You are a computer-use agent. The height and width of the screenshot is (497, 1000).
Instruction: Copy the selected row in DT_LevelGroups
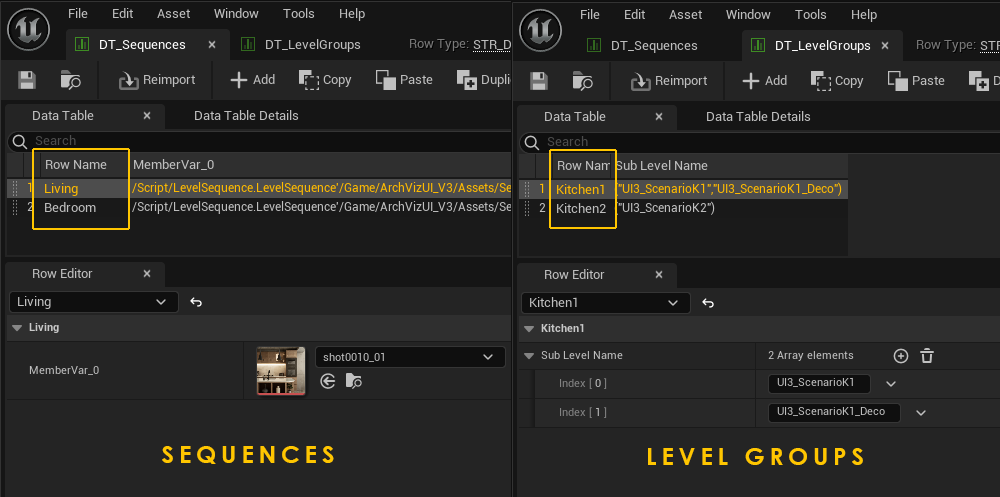837,80
